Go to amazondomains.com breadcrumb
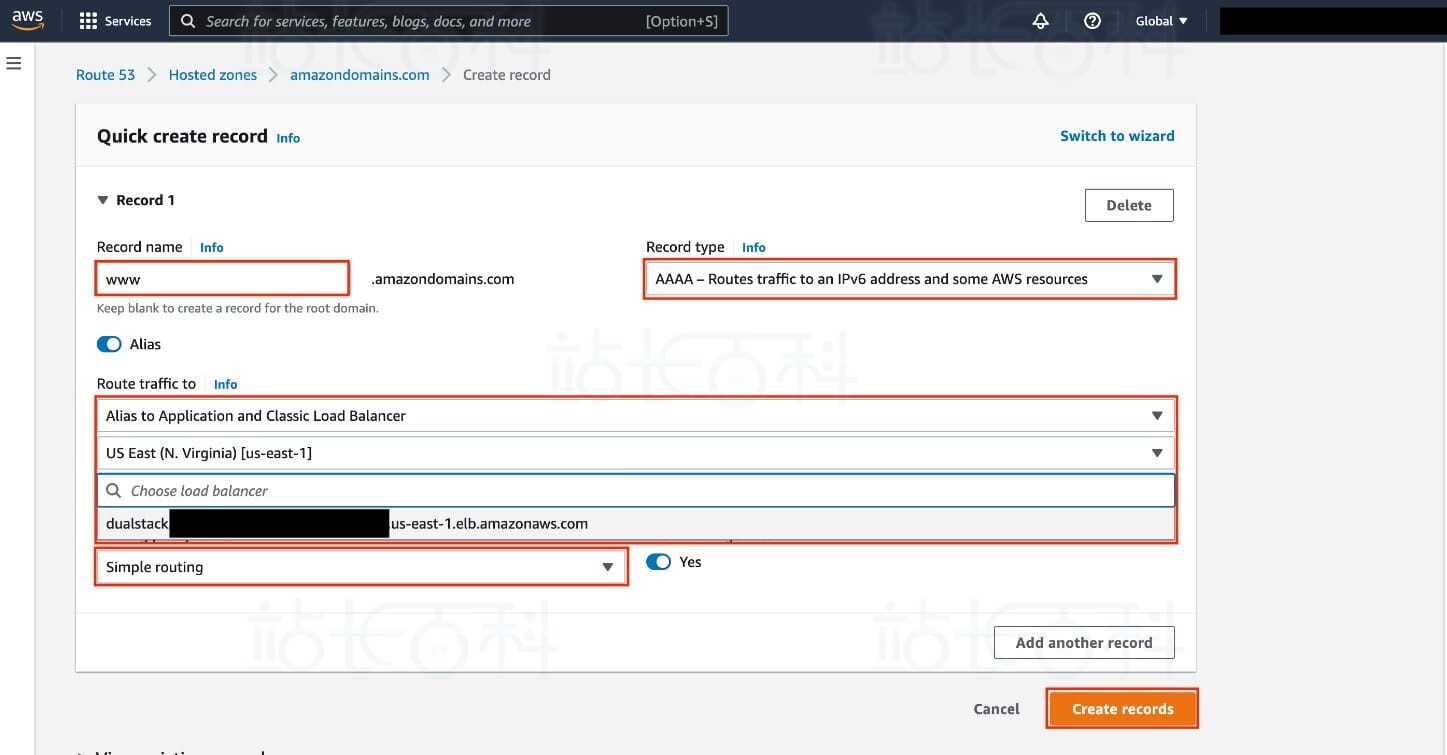Image resolution: width=1447 pixels, height=755 pixels. [360, 75]
